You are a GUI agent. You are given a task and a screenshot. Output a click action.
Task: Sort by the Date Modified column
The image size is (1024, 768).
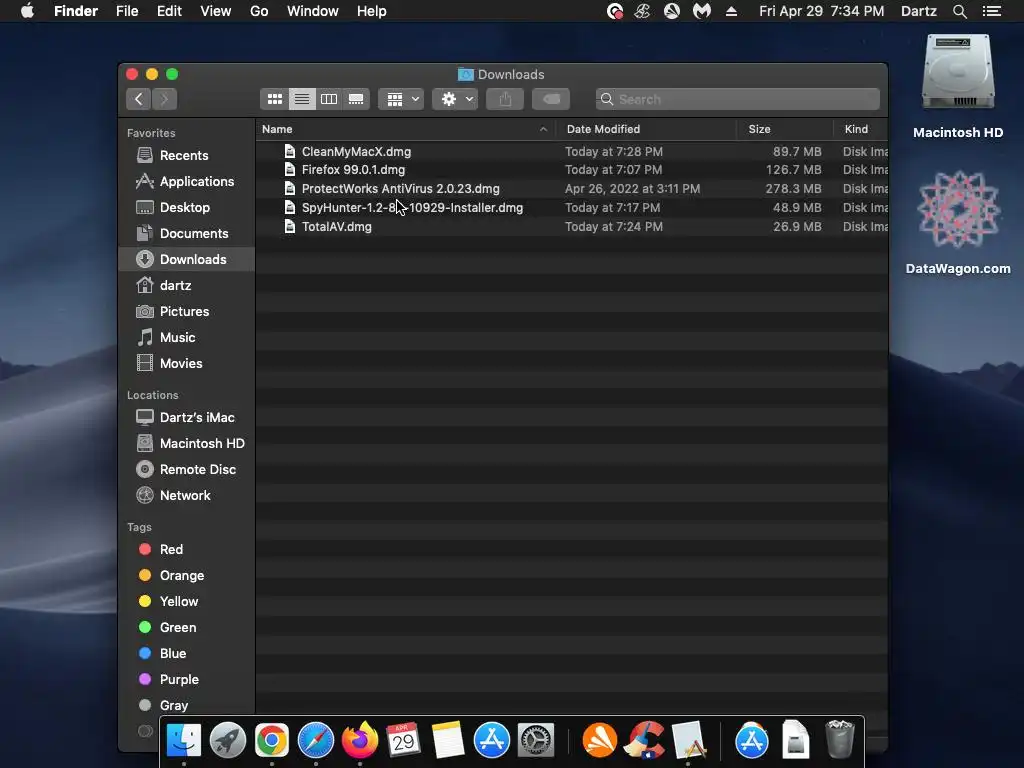point(647,129)
